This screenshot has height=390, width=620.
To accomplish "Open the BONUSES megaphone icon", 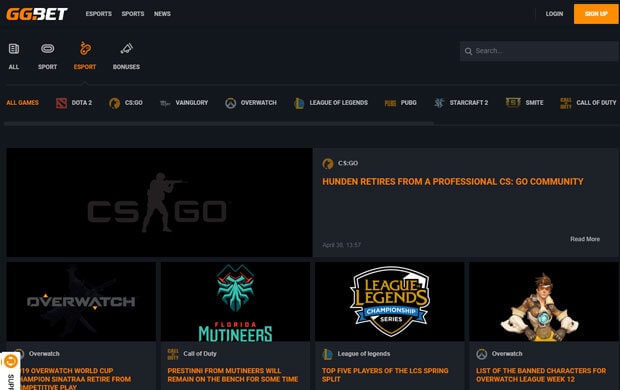I will (x=127, y=49).
